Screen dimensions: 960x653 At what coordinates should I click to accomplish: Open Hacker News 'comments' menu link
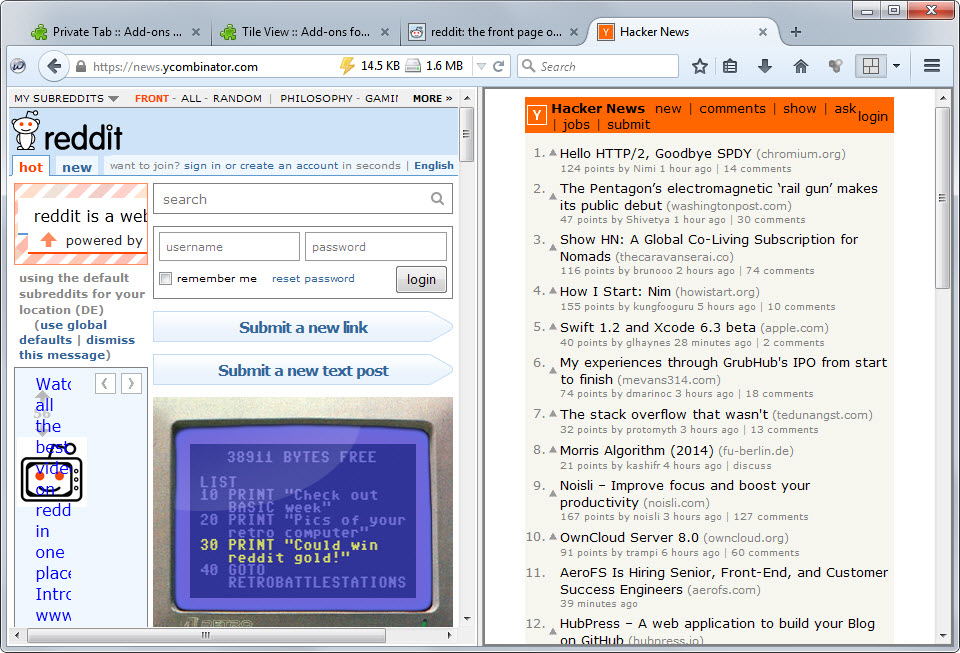click(732, 108)
